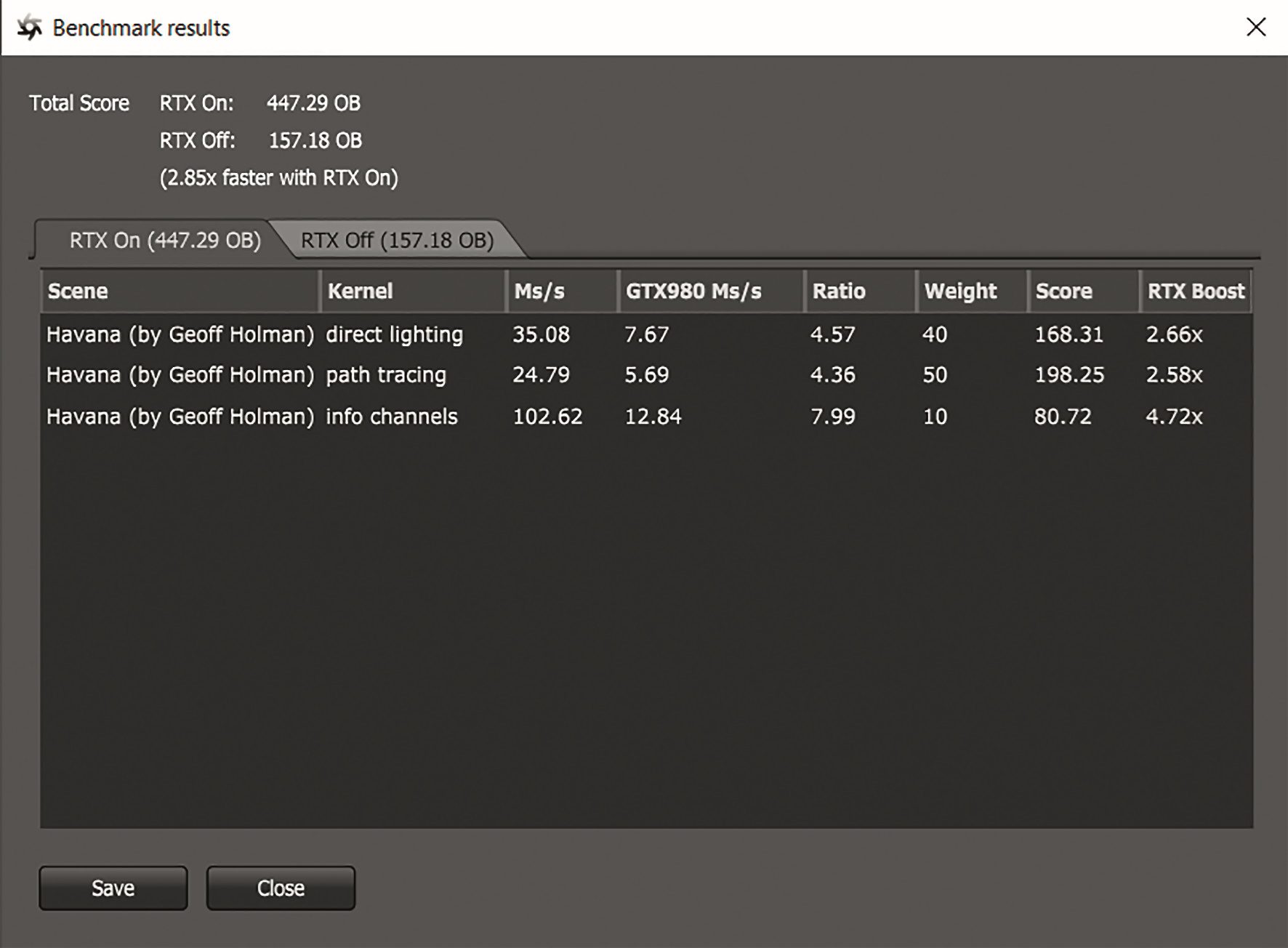Image resolution: width=1288 pixels, height=948 pixels.
Task: Select the Havana direct lighting row
Action: tap(180, 334)
